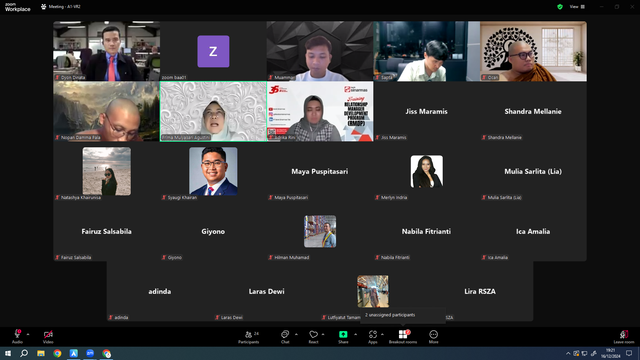This screenshot has height=360, width=640.
Task: Select Muammar's video tile
Action: click(x=320, y=51)
